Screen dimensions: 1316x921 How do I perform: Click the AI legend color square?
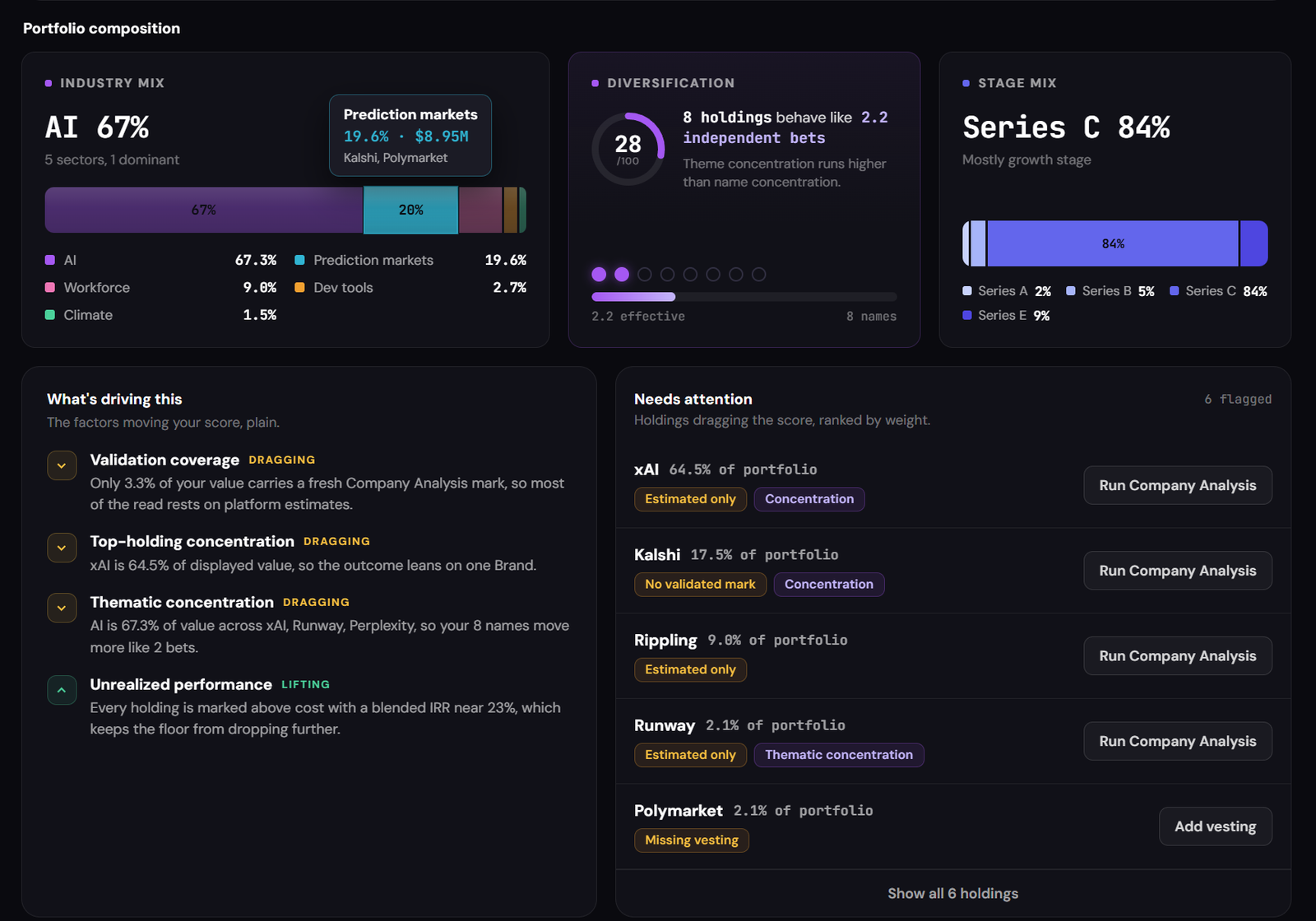click(50, 260)
